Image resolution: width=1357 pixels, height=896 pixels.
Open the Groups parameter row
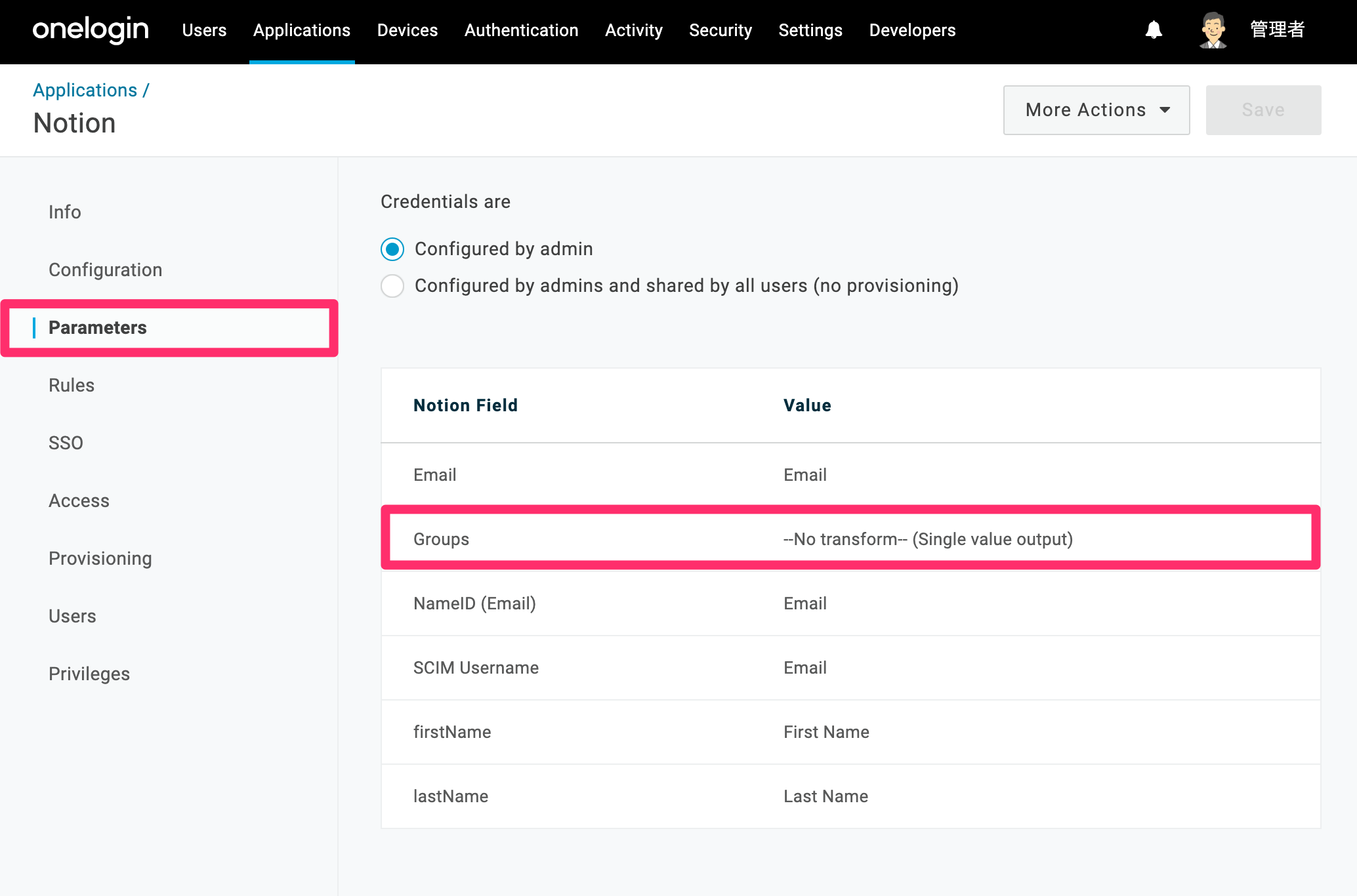[x=850, y=539]
